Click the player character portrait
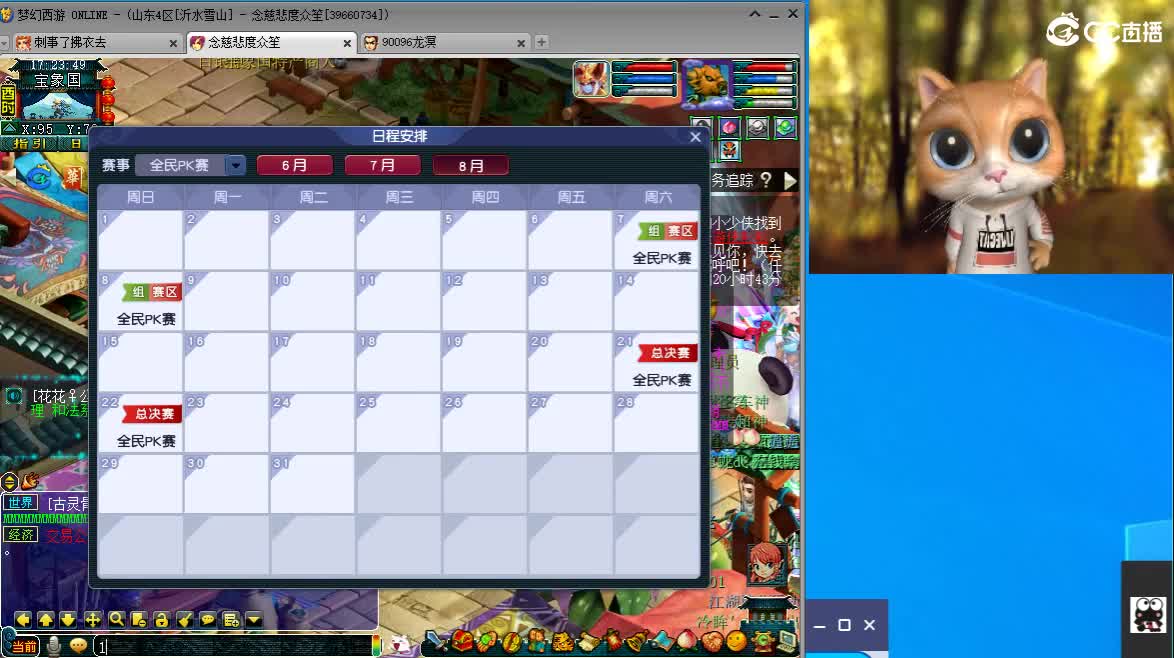This screenshot has height=658, width=1174. click(591, 79)
